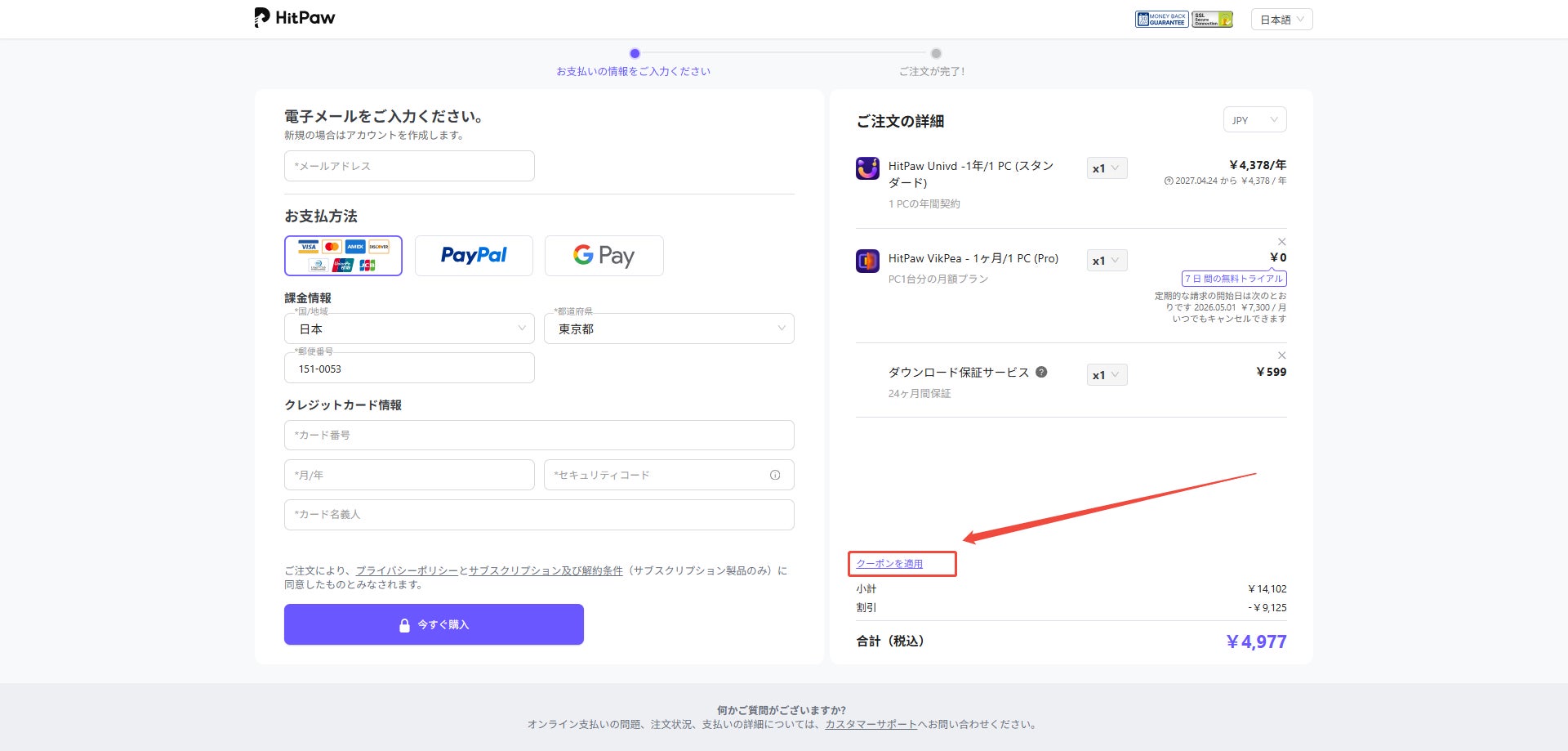The height and width of the screenshot is (751, 1568).
Task: Change quantity for download guarantee service
Action: click(1107, 375)
